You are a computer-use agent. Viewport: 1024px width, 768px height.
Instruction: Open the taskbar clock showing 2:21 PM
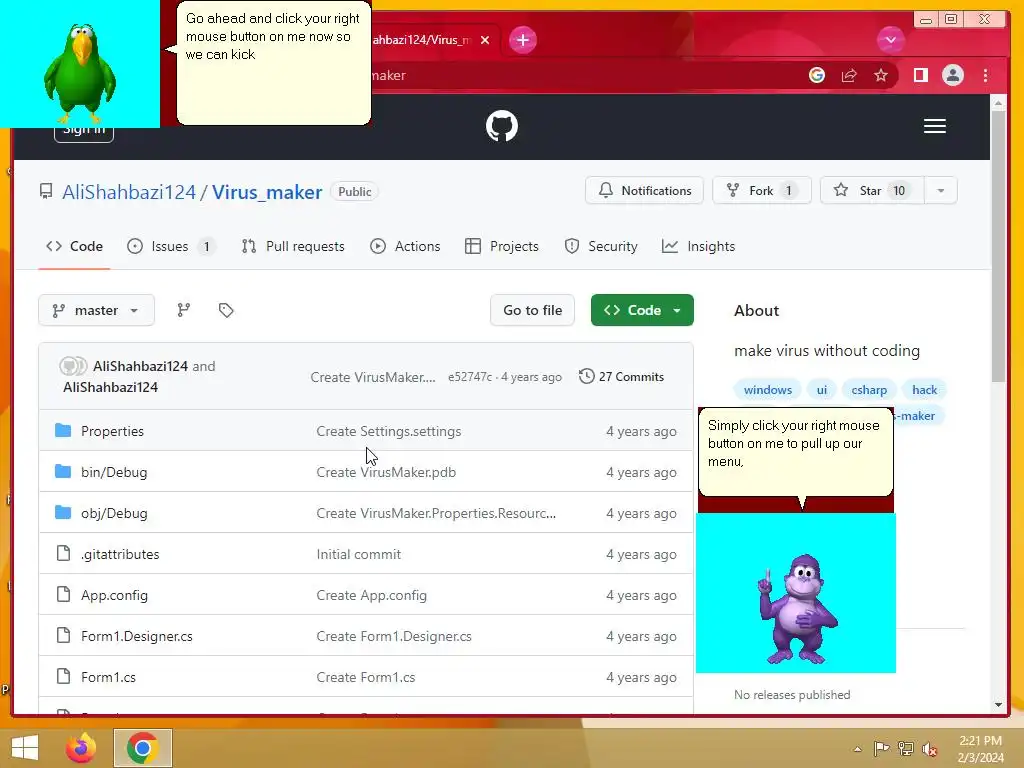tap(980, 749)
